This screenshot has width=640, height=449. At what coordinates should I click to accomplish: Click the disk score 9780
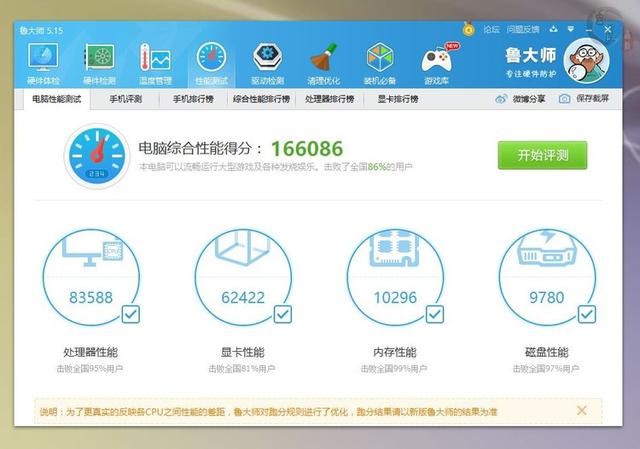coord(547,298)
